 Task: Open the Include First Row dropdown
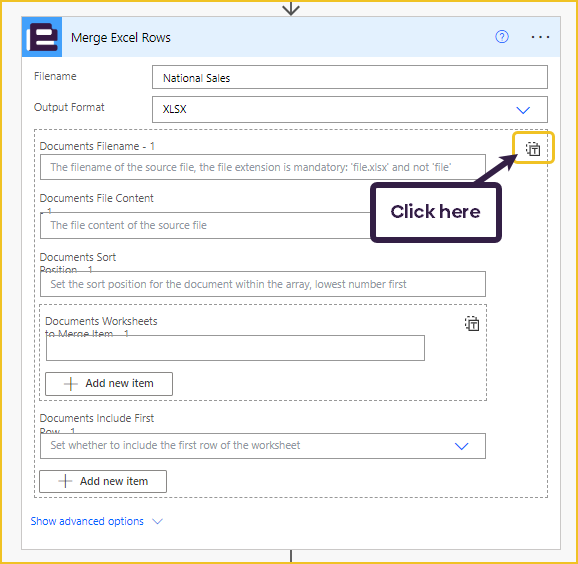tap(262, 446)
